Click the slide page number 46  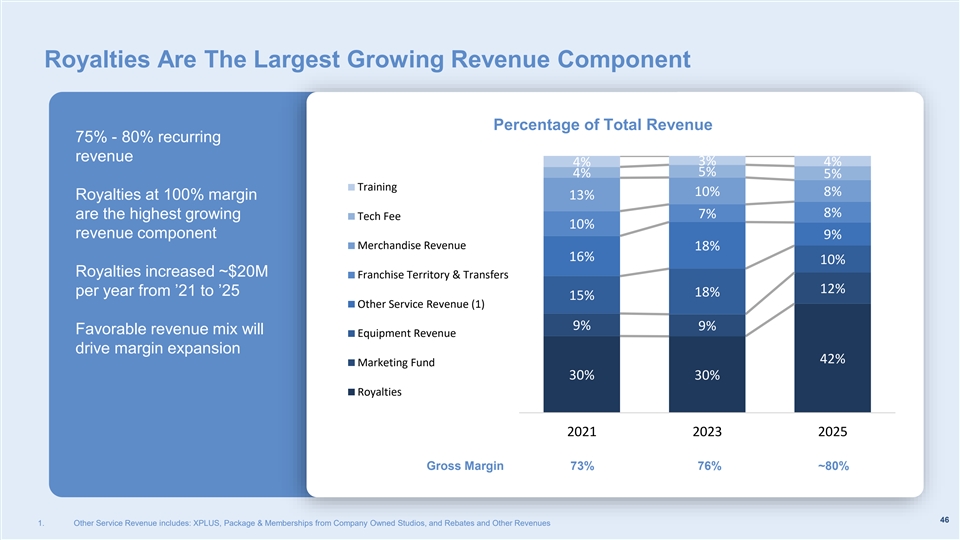coord(944,519)
